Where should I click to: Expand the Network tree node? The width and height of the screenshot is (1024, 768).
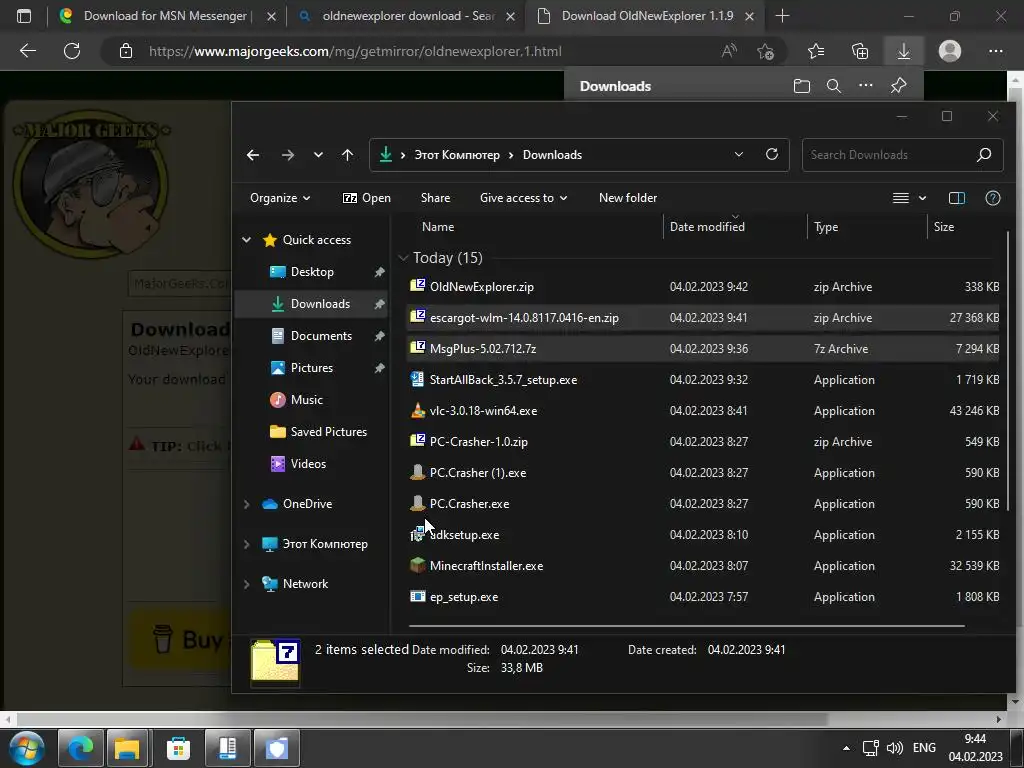click(247, 584)
